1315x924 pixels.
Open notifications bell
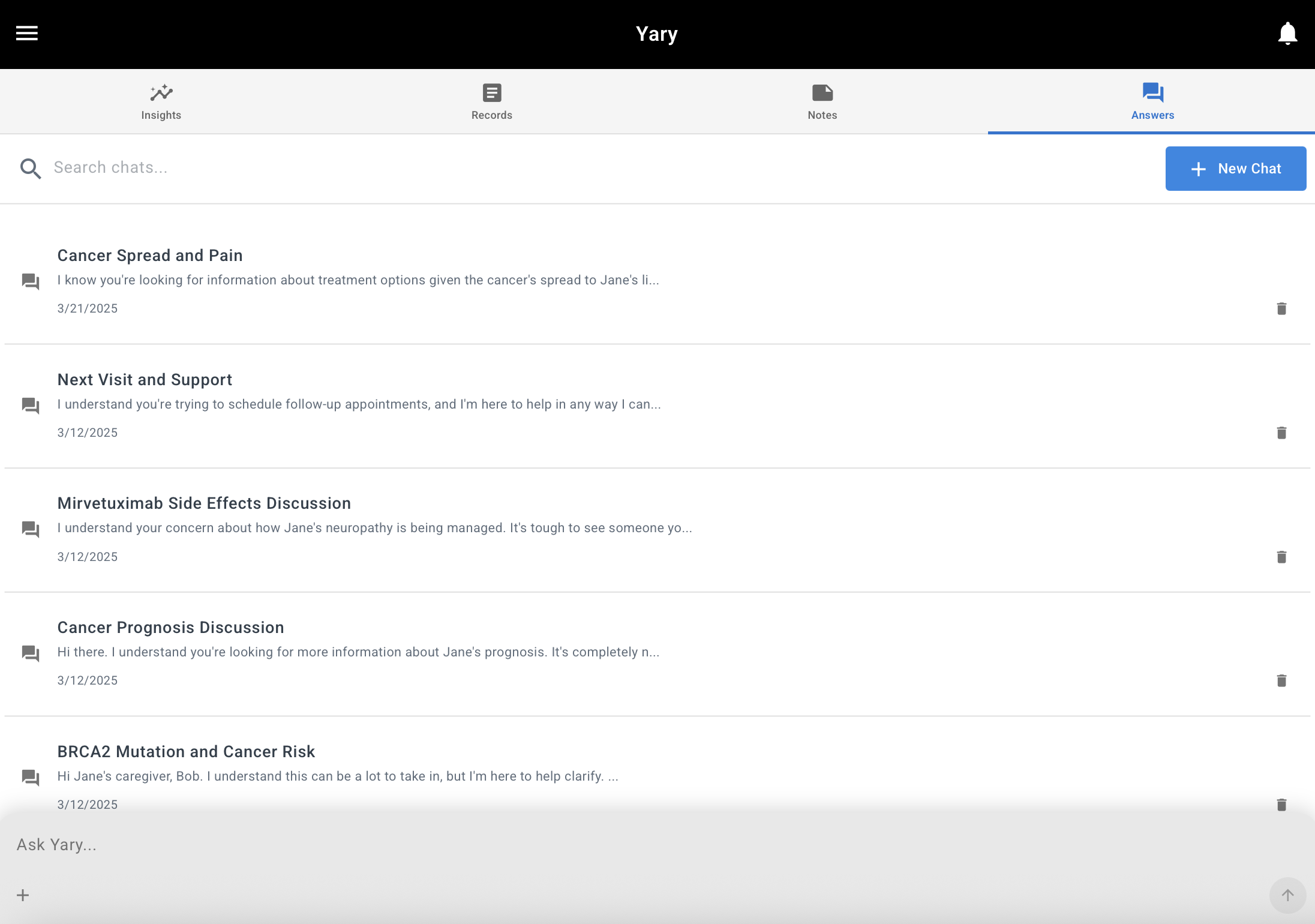tap(1287, 34)
